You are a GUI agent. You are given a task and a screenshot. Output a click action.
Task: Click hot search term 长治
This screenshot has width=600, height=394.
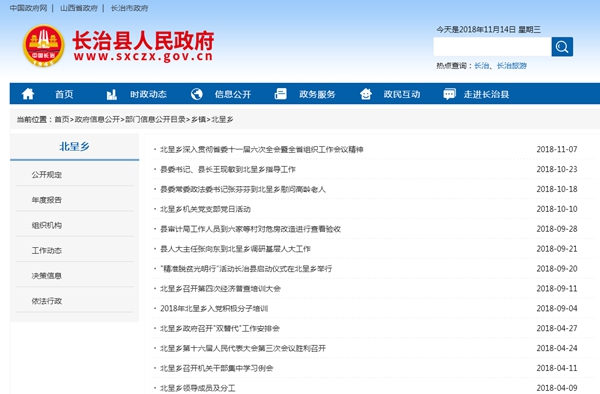(x=482, y=66)
